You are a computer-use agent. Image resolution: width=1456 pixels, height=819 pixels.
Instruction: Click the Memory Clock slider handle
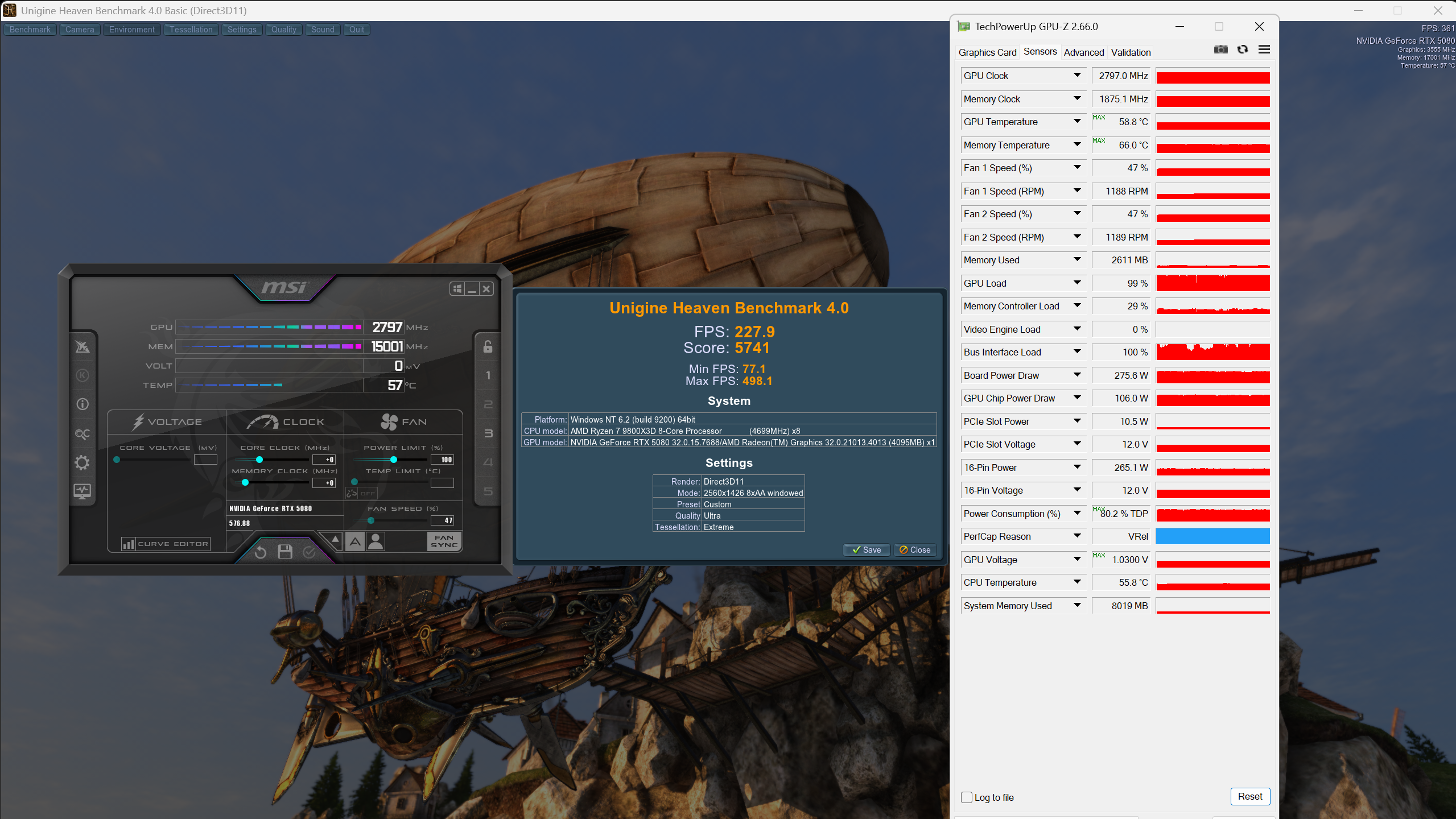tap(245, 483)
